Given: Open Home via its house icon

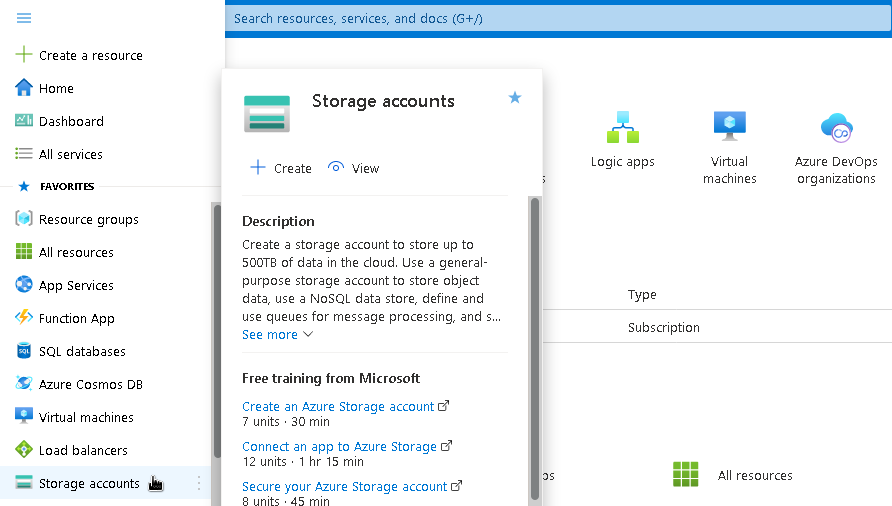Looking at the screenshot, I should tap(24, 88).
